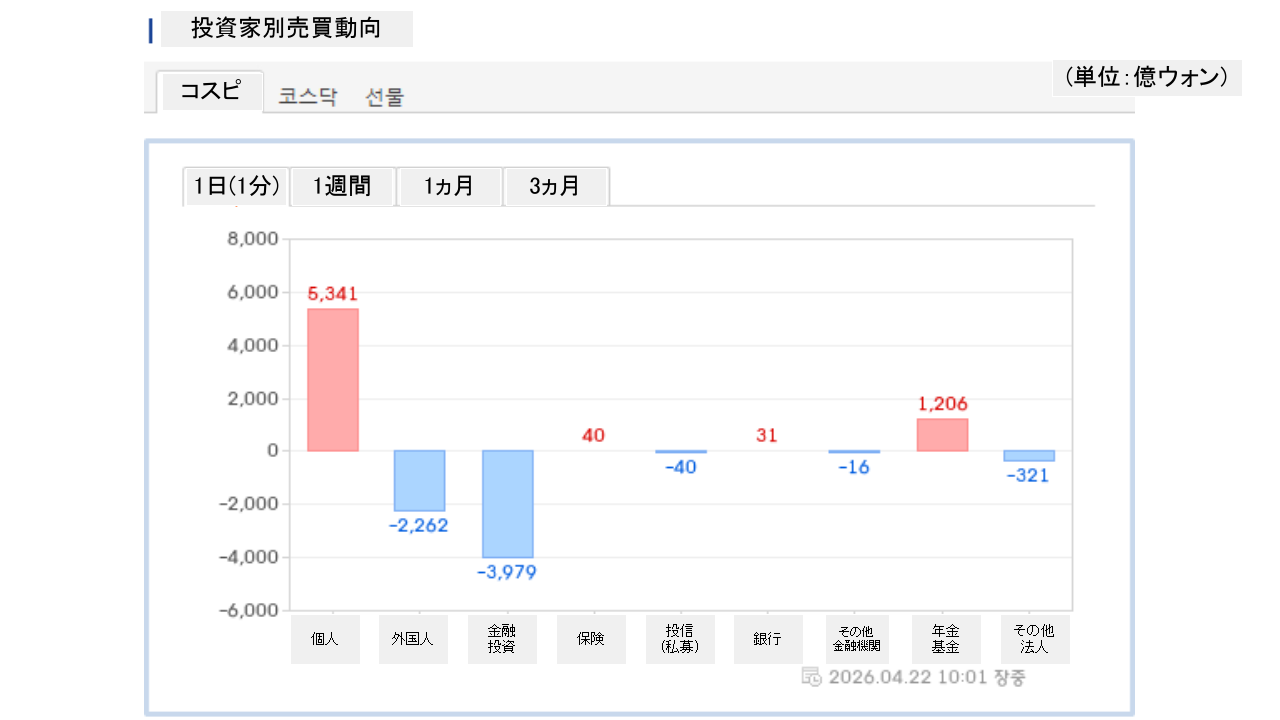Click the 保険 category label
The height and width of the screenshot is (720, 1280).
pos(590,639)
